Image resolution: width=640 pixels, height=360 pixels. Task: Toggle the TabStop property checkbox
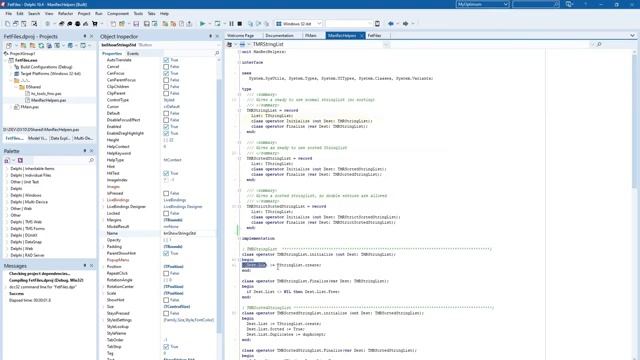click(166, 347)
